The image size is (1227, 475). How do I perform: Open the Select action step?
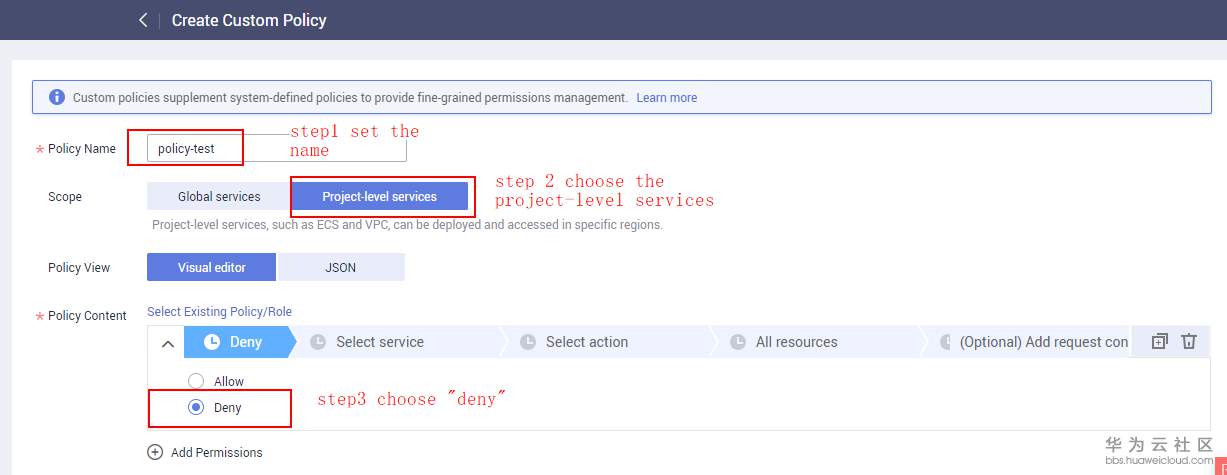[586, 342]
